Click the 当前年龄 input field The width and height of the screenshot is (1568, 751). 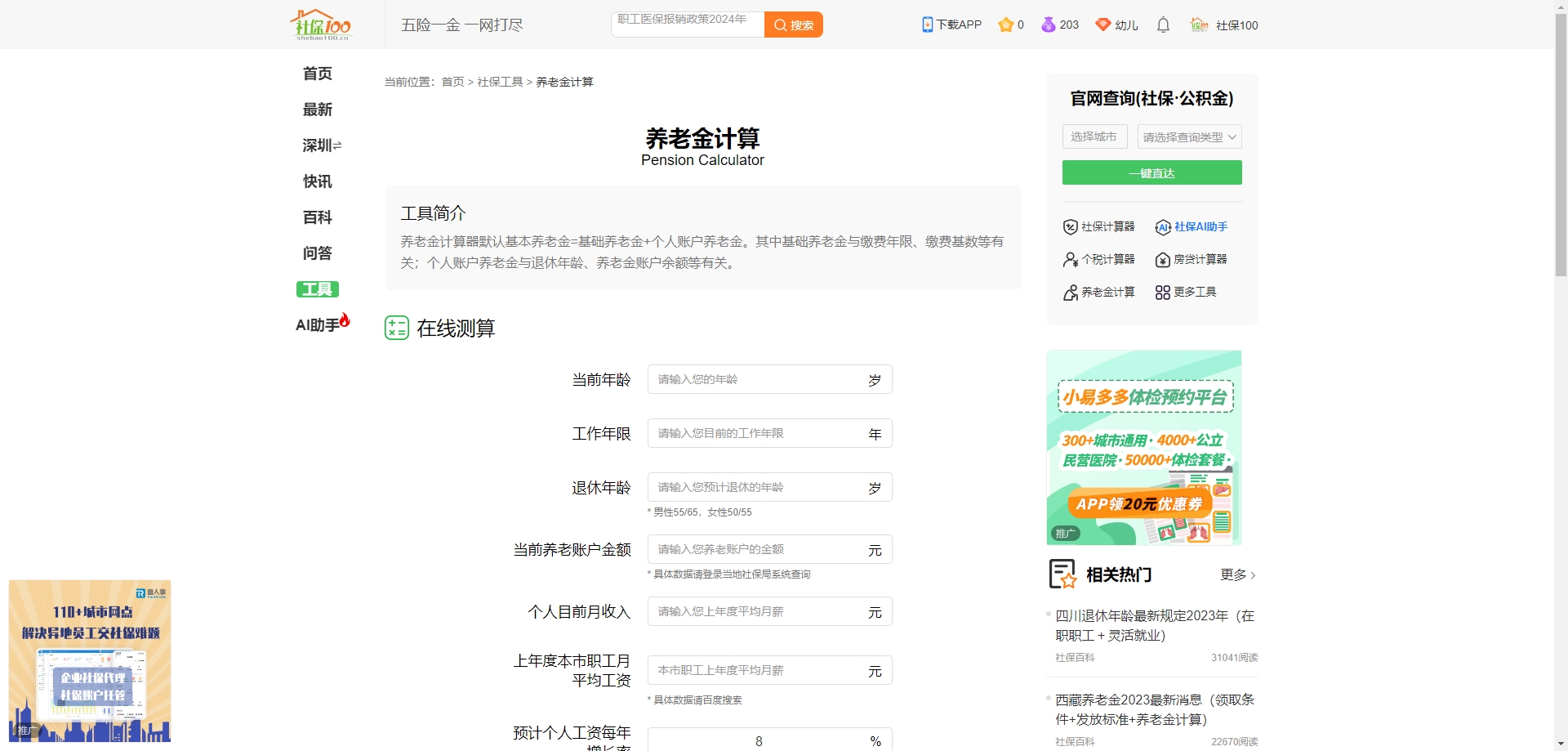coord(769,379)
